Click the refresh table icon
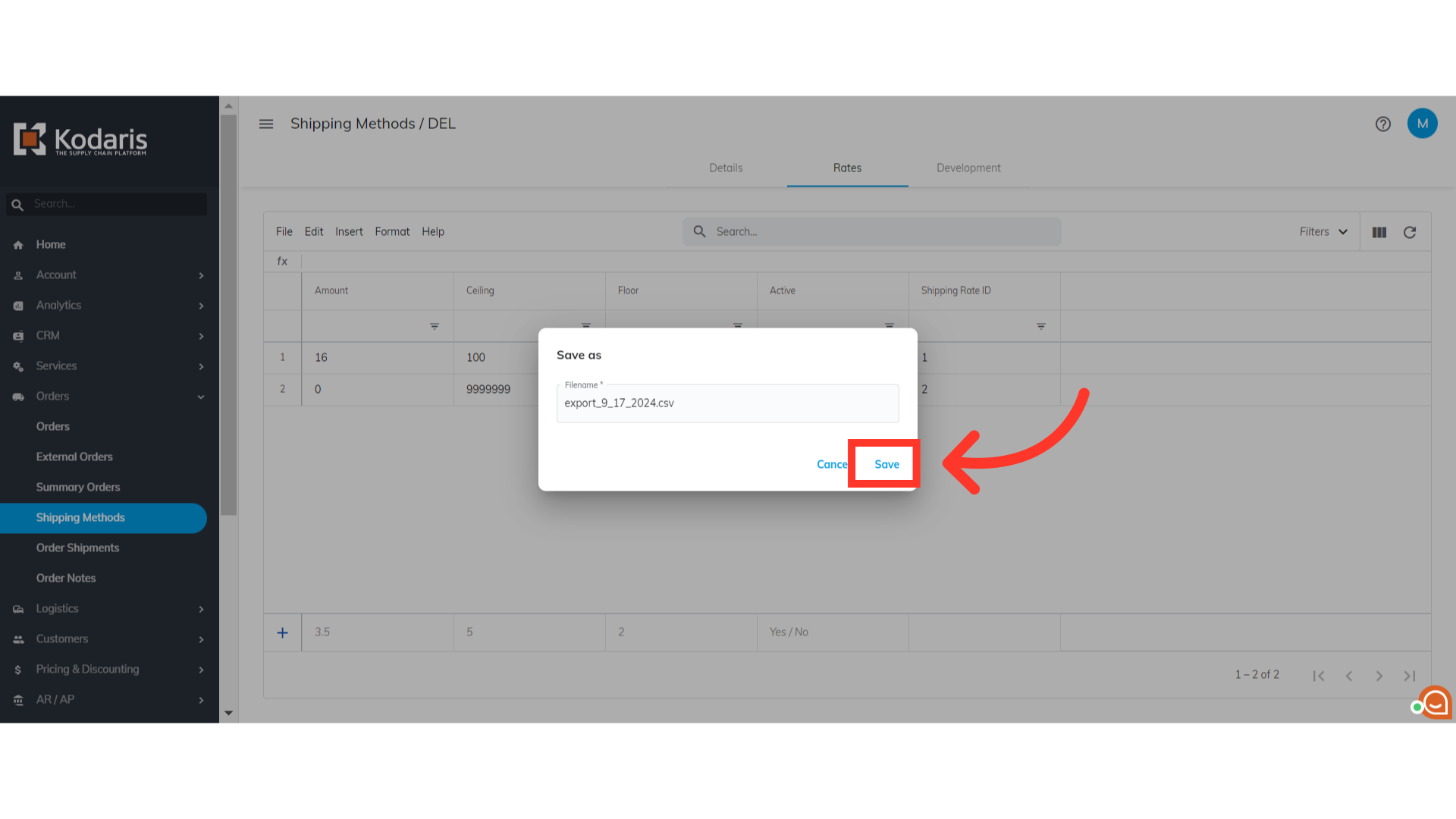The height and width of the screenshot is (819, 1456). [1409, 232]
